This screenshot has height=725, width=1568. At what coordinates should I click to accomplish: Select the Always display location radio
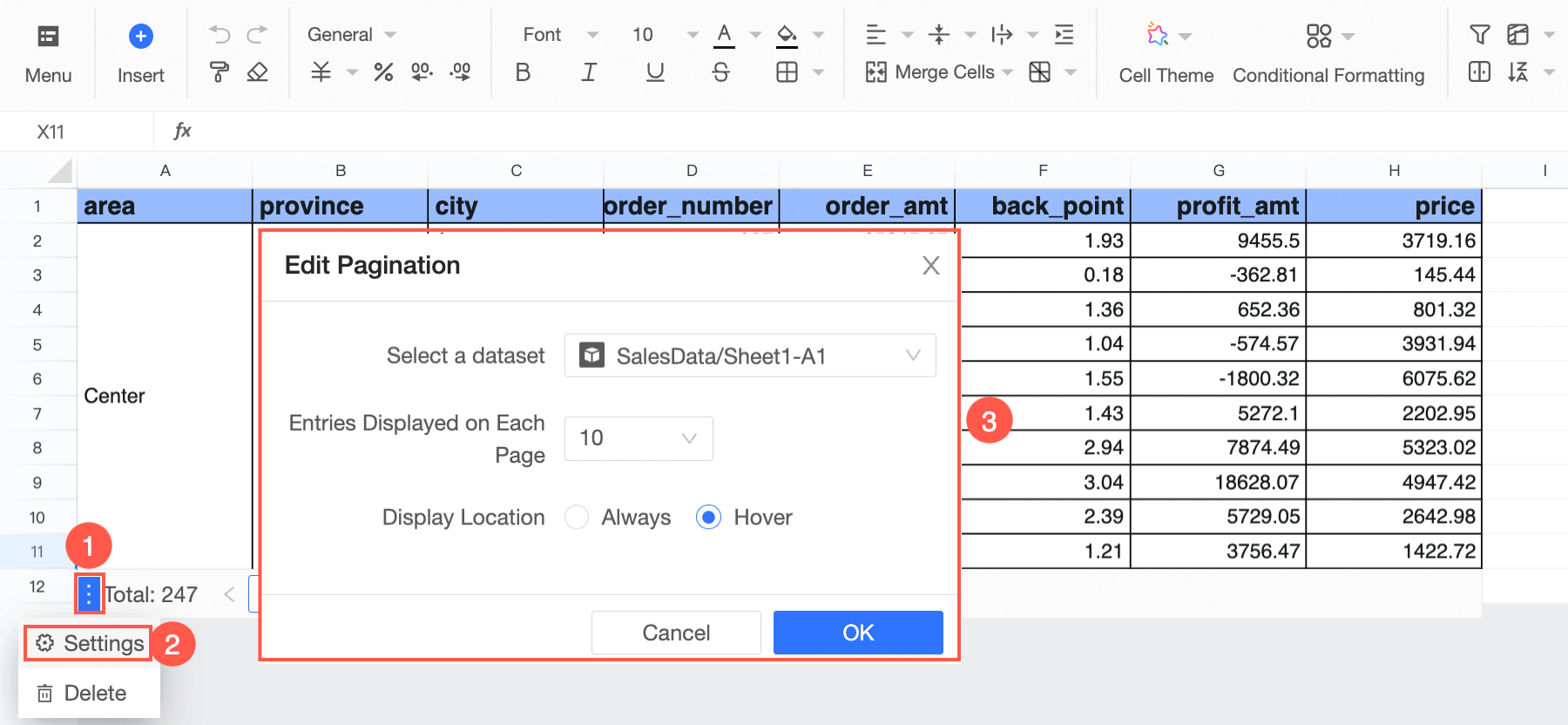(x=577, y=517)
